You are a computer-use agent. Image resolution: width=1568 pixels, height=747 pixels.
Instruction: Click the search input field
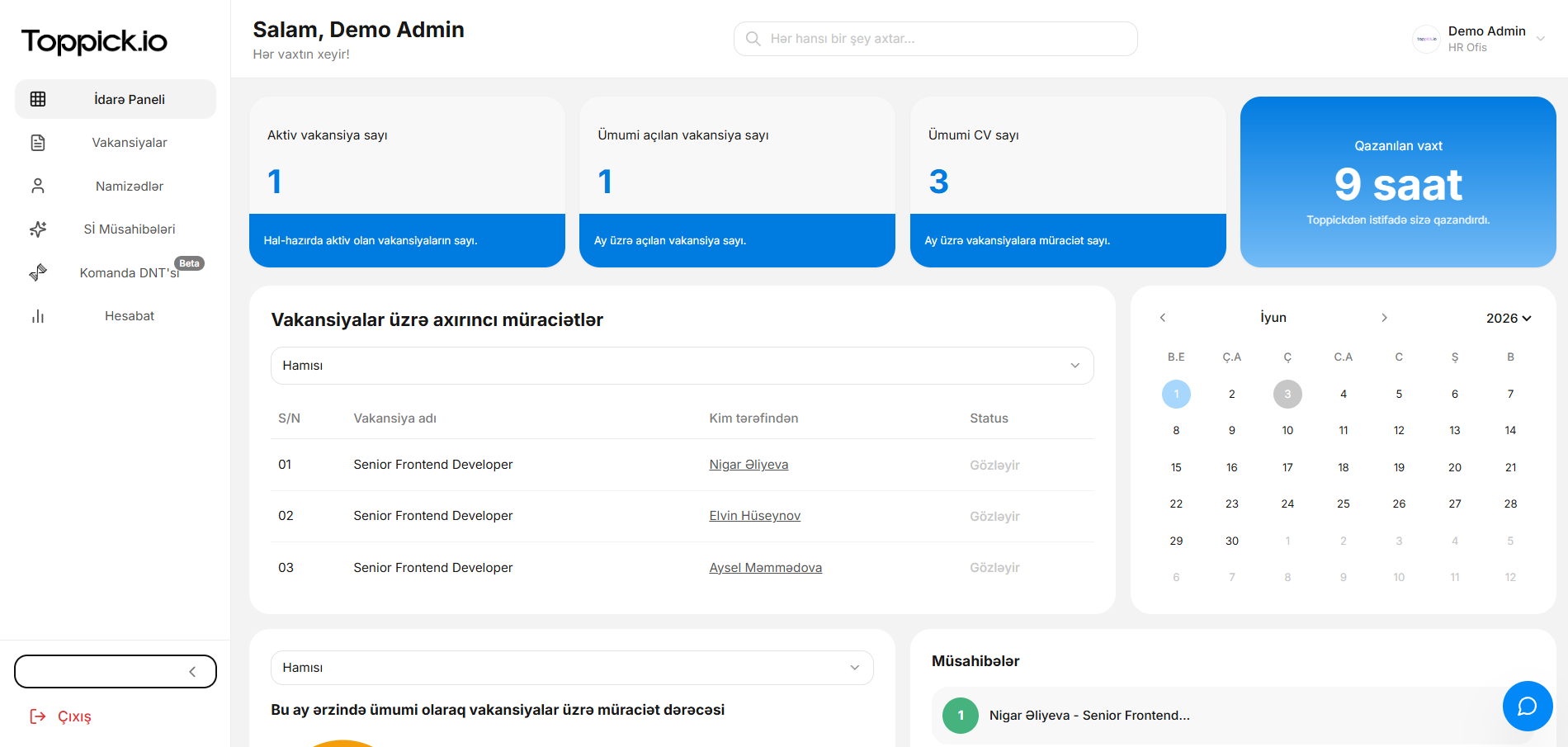[935, 39]
